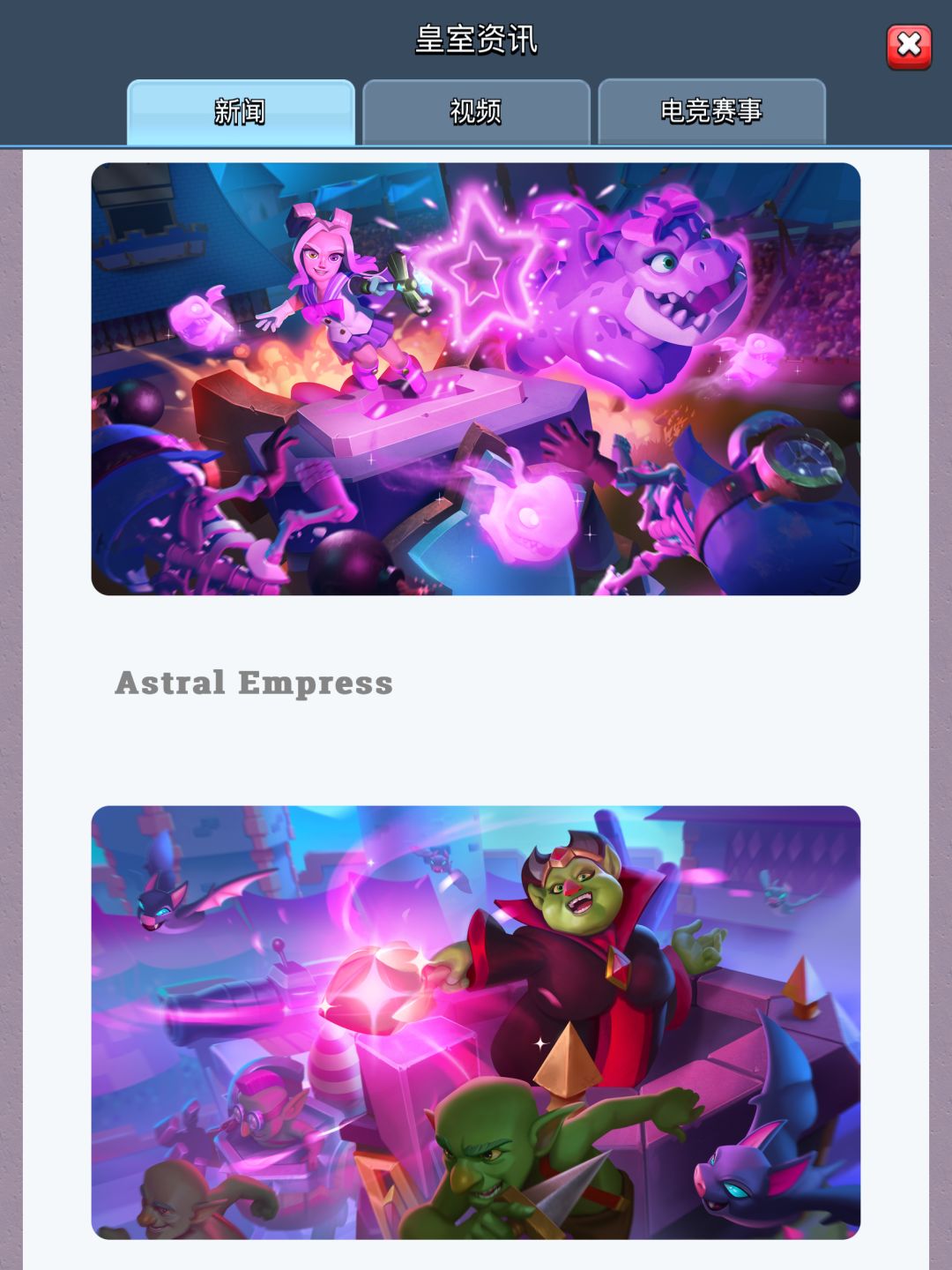The width and height of the screenshot is (952, 1270).
Task: Open the Astral Empress banner article
Action: [476, 379]
